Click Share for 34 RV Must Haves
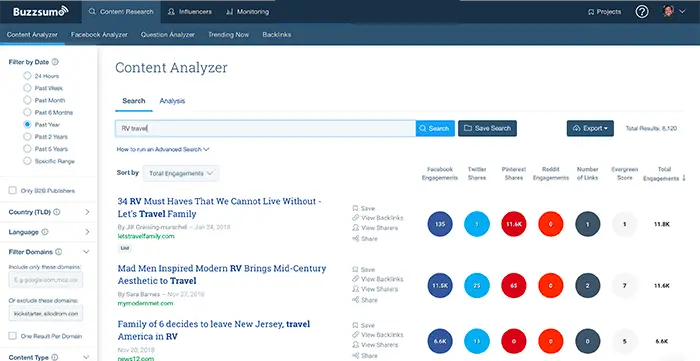This screenshot has width=700, height=361. tap(365, 239)
